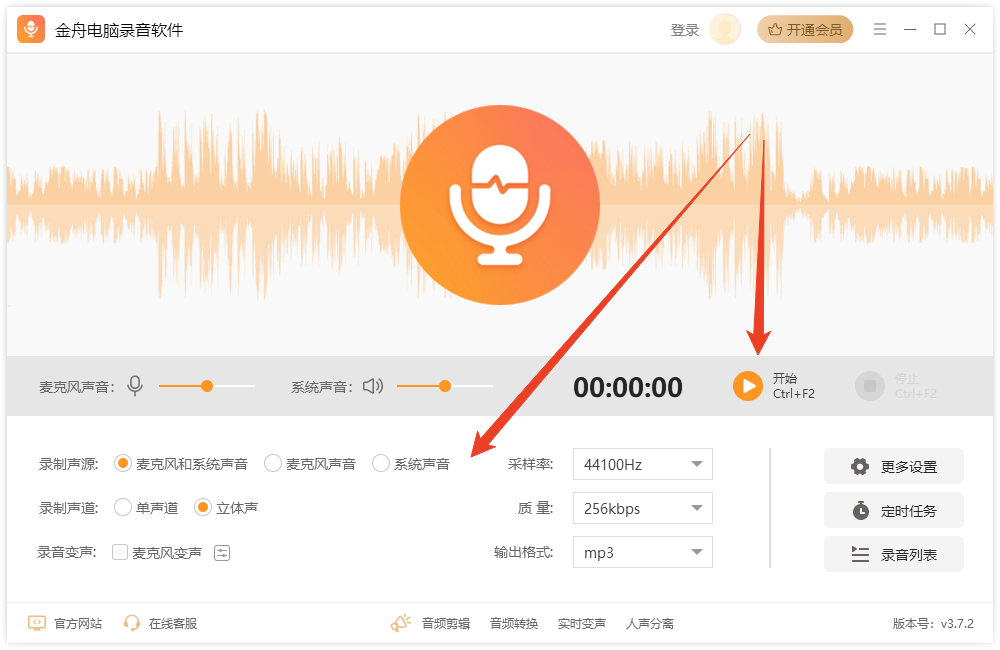Viewport: 1000px width, 650px height.
Task: Click the 版本号 v3.7.2 text
Action: (x=933, y=623)
